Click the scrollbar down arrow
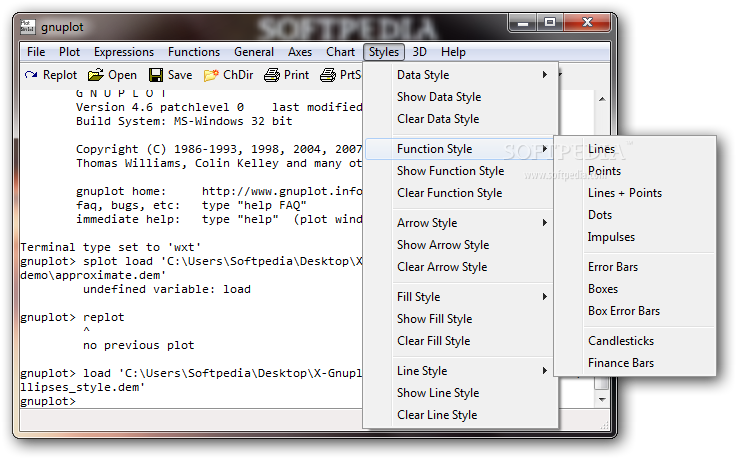Screen dimensions: 737x459 coord(602,400)
